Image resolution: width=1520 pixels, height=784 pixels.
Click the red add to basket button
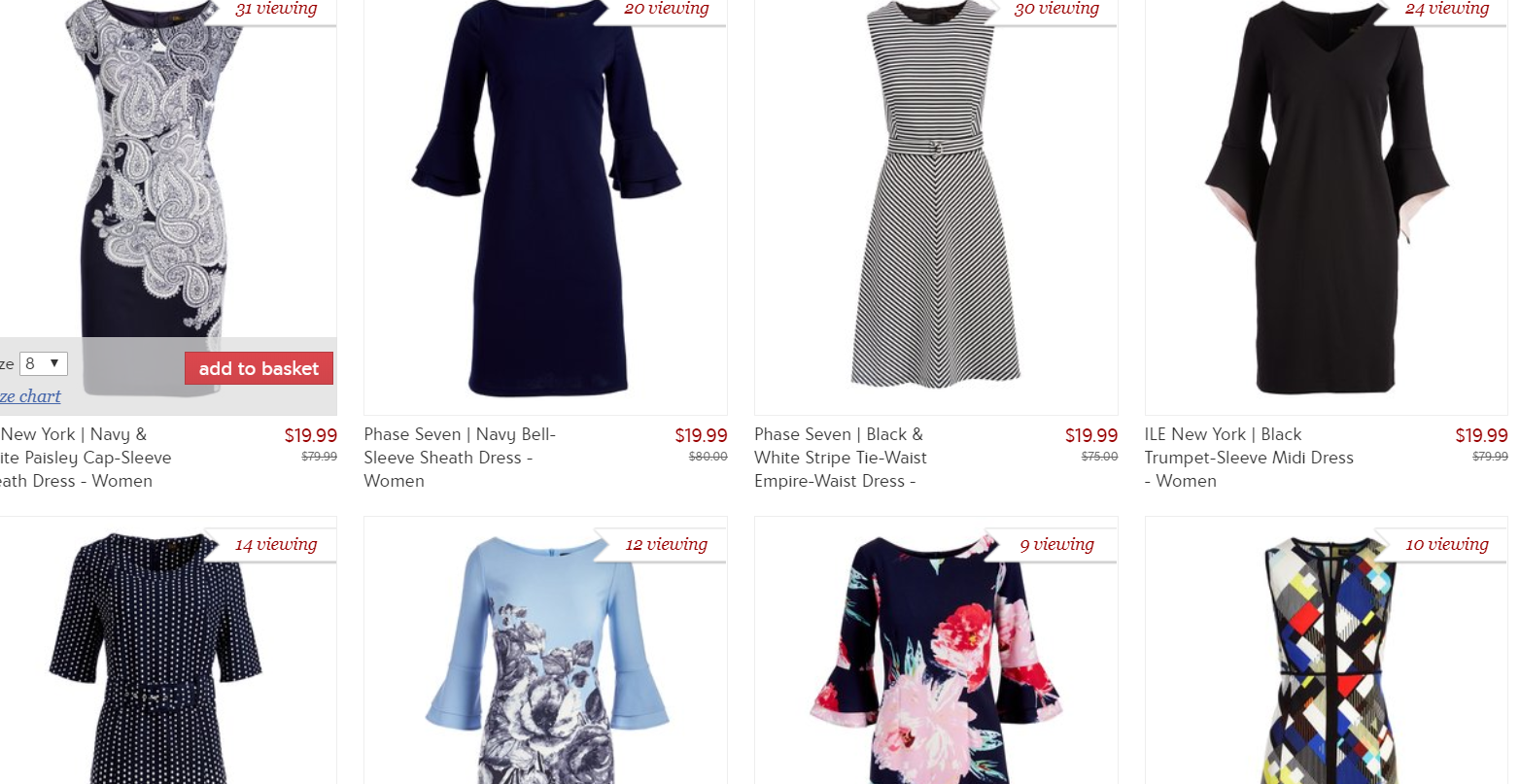click(x=259, y=368)
